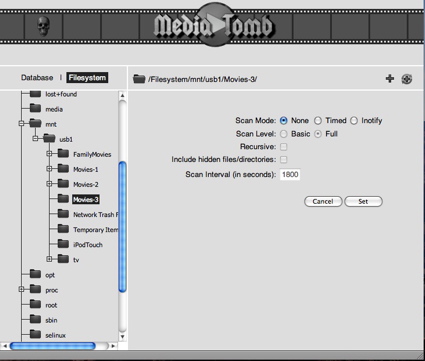Expand the Movies-1 node

(49, 169)
